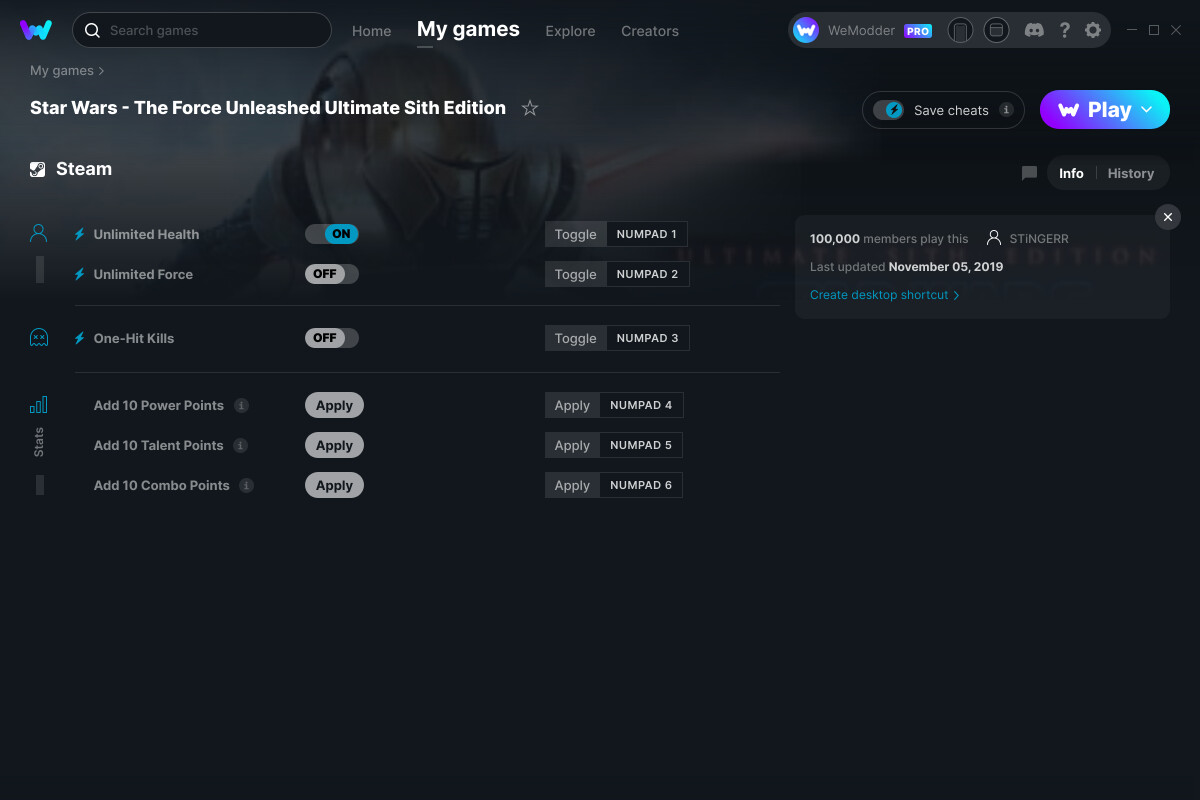Open settings with the gear icon
Viewport: 1200px width, 800px height.
(1093, 30)
